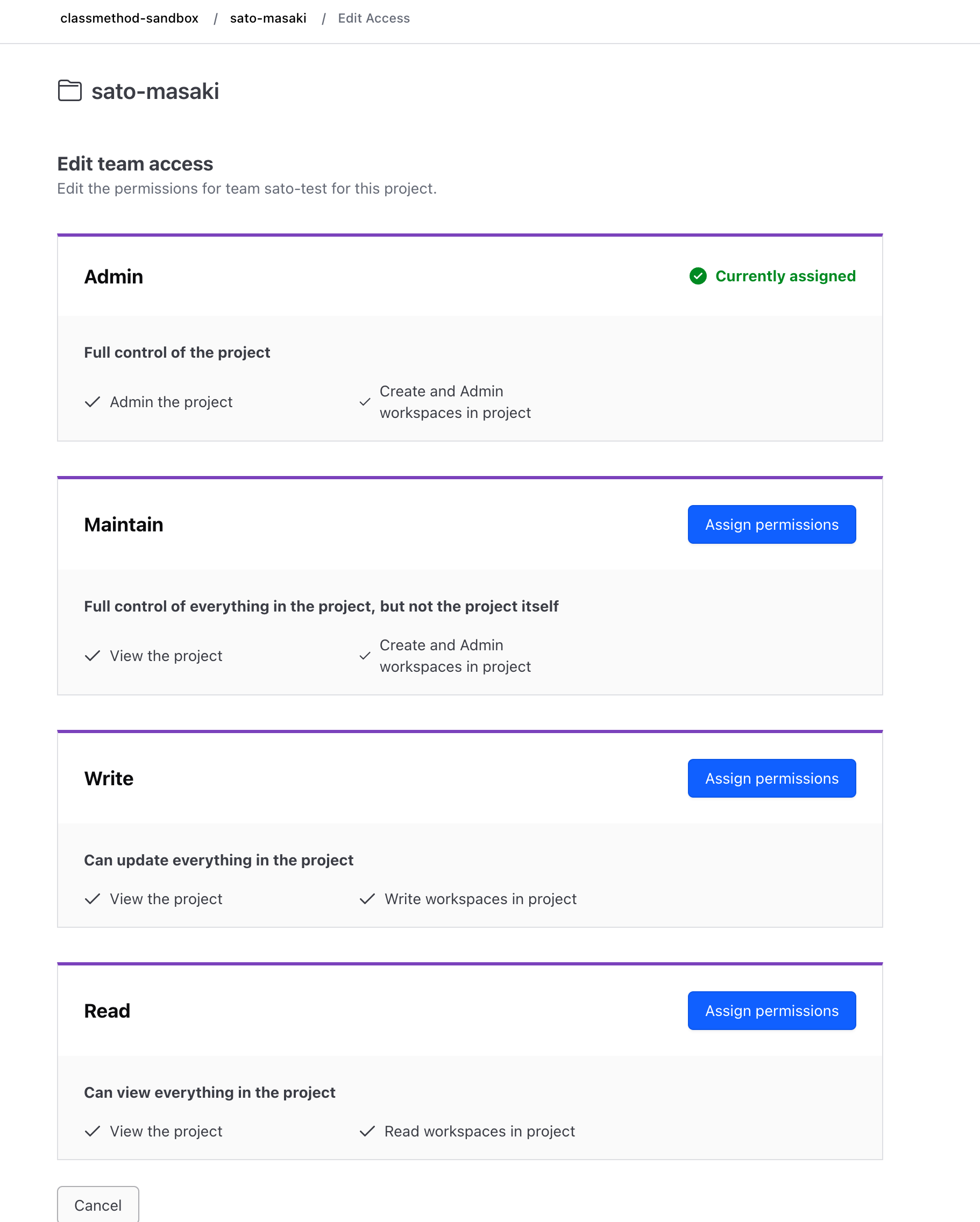This screenshot has height=1222, width=980.
Task: Open classmethod-sandbox breadcrumb link
Action: click(129, 18)
